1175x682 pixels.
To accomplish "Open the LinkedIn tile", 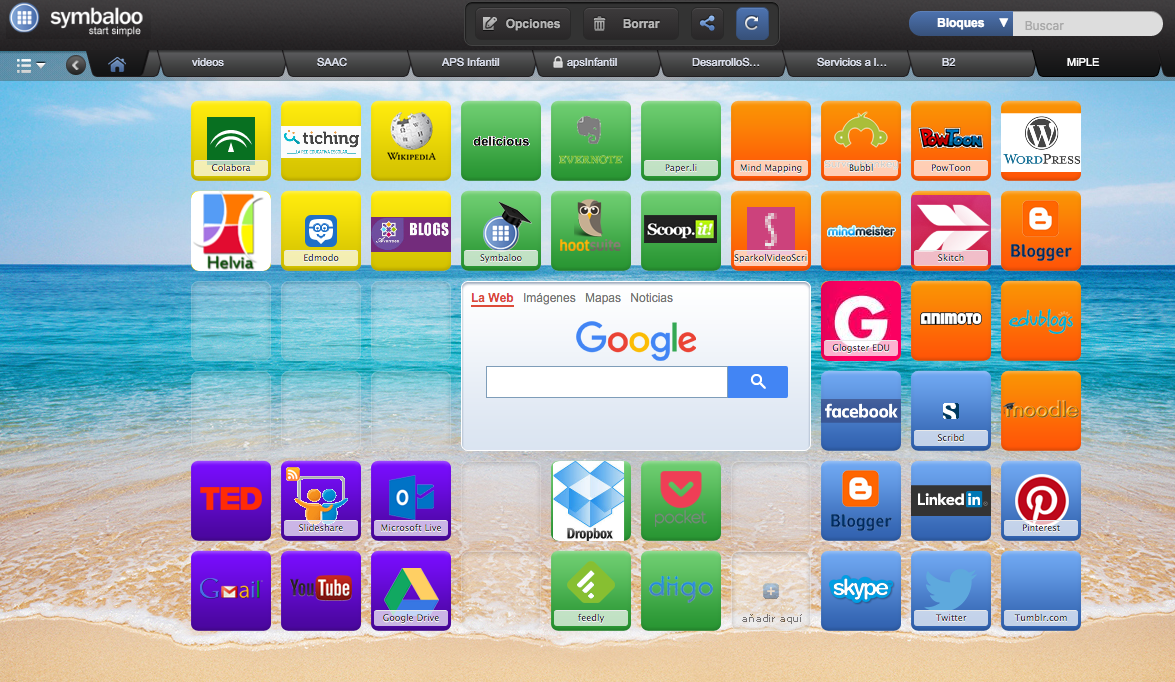I will point(950,501).
